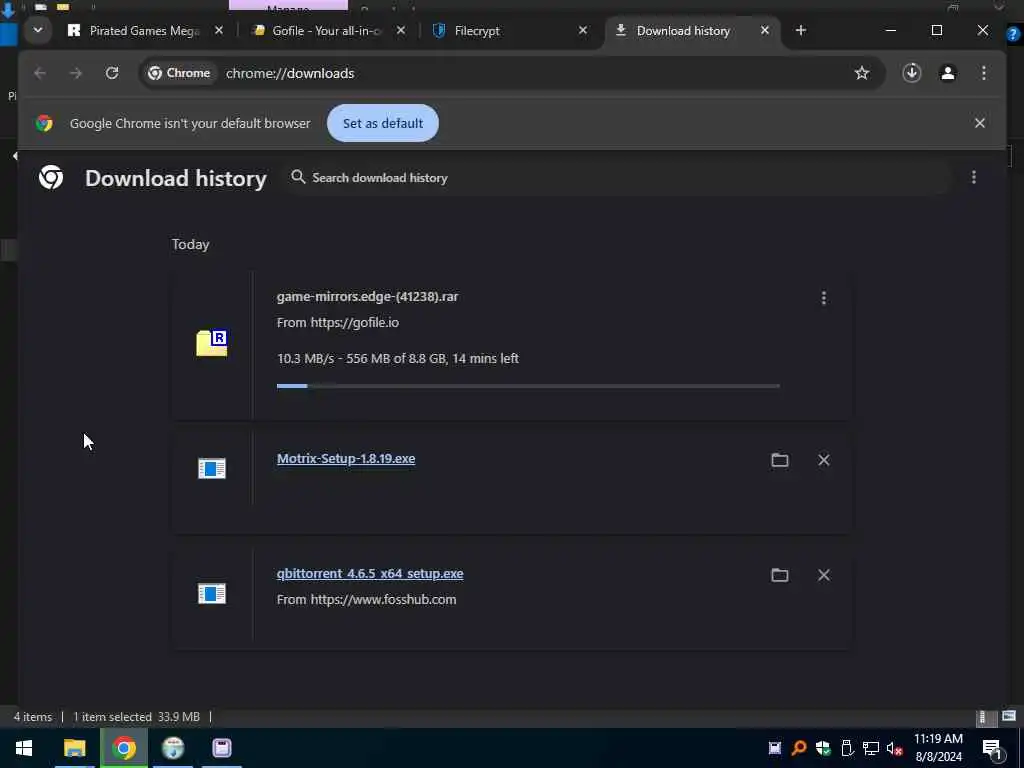This screenshot has height=768, width=1024.
Task: Open the Windows Security tray icon
Action: (823, 748)
